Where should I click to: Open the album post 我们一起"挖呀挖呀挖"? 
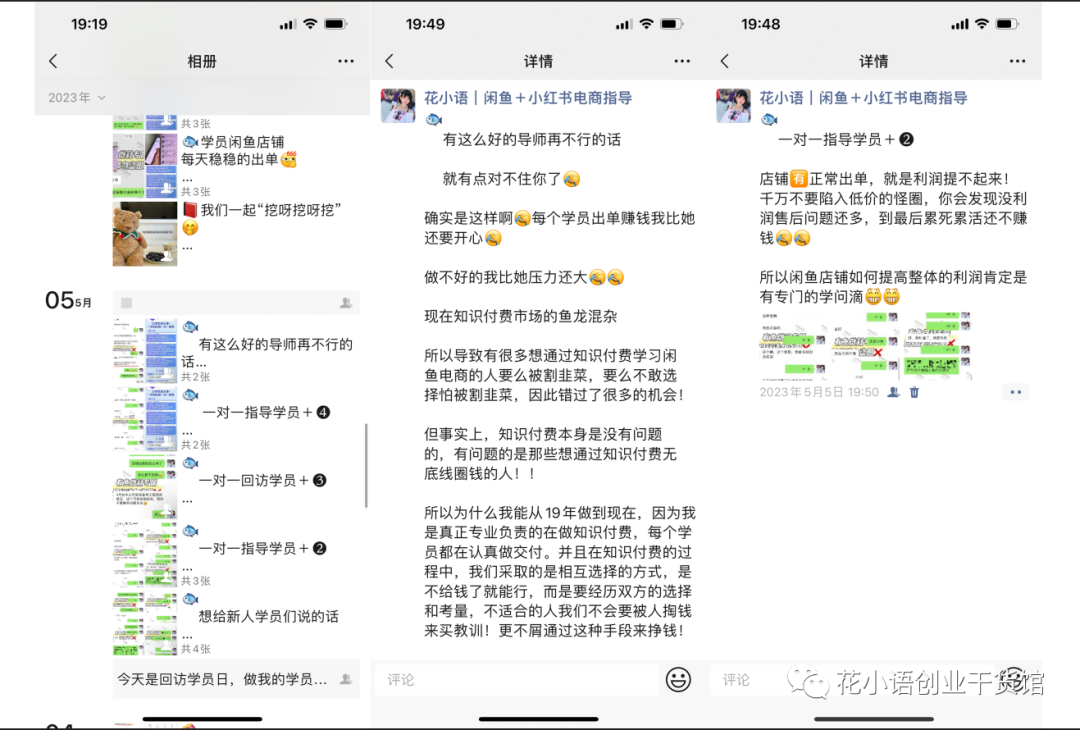[262, 218]
